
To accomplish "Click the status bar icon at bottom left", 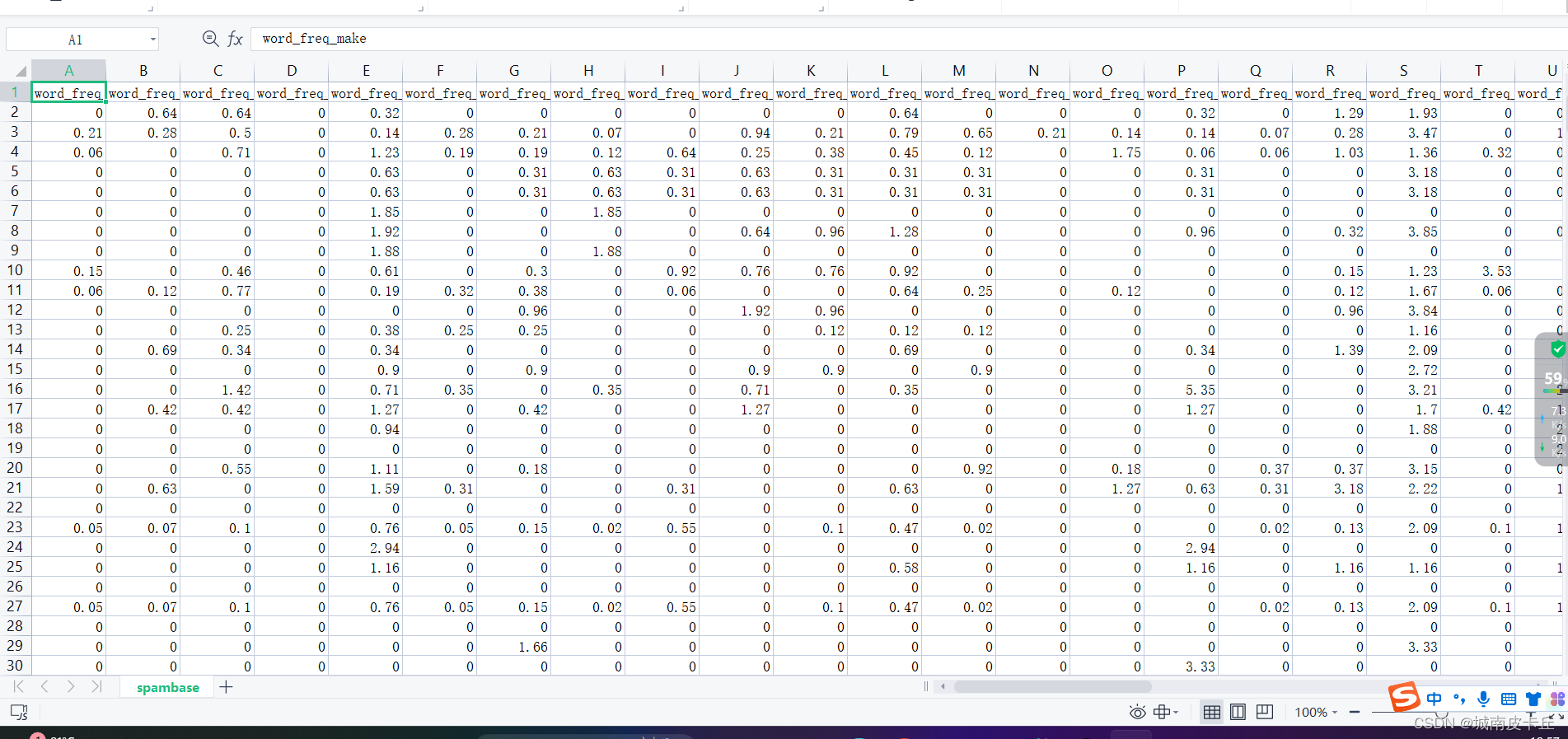I will tap(19, 712).
